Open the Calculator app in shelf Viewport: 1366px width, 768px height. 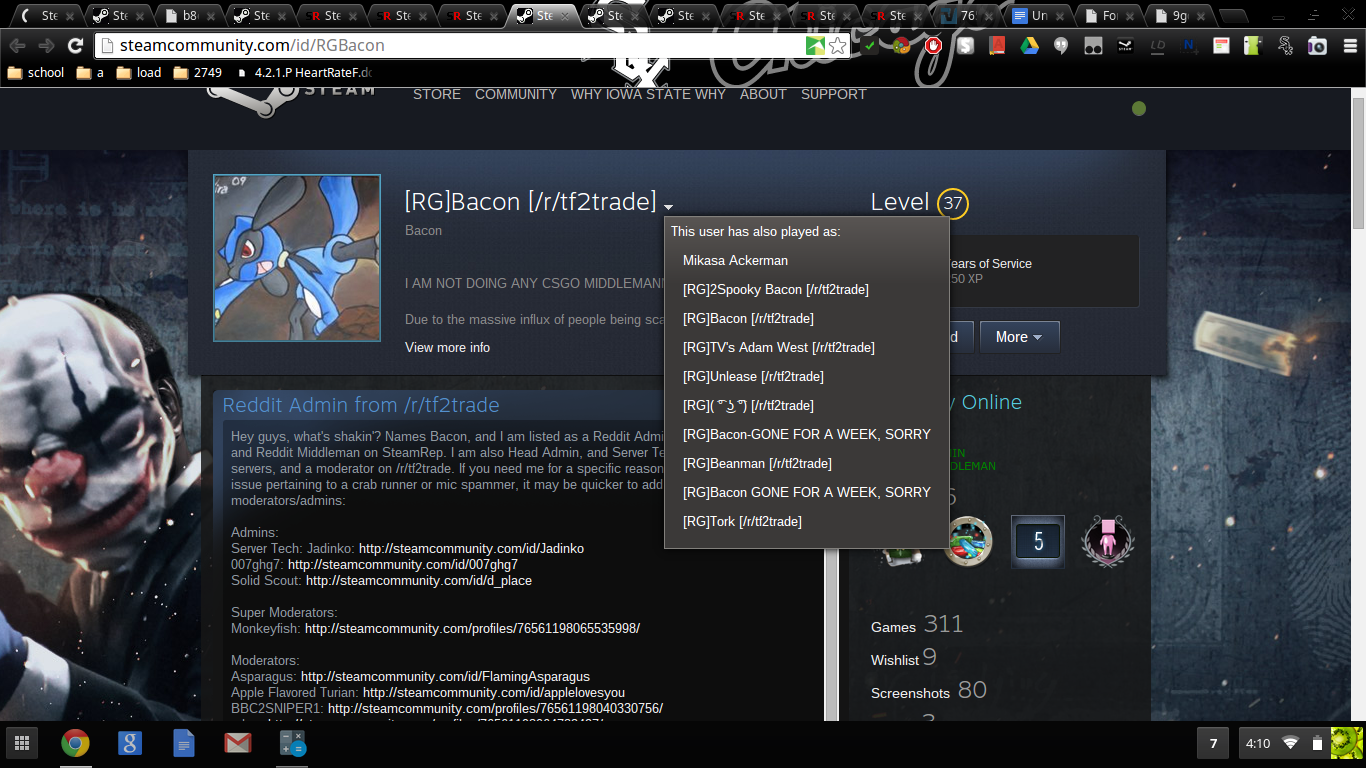(x=292, y=743)
